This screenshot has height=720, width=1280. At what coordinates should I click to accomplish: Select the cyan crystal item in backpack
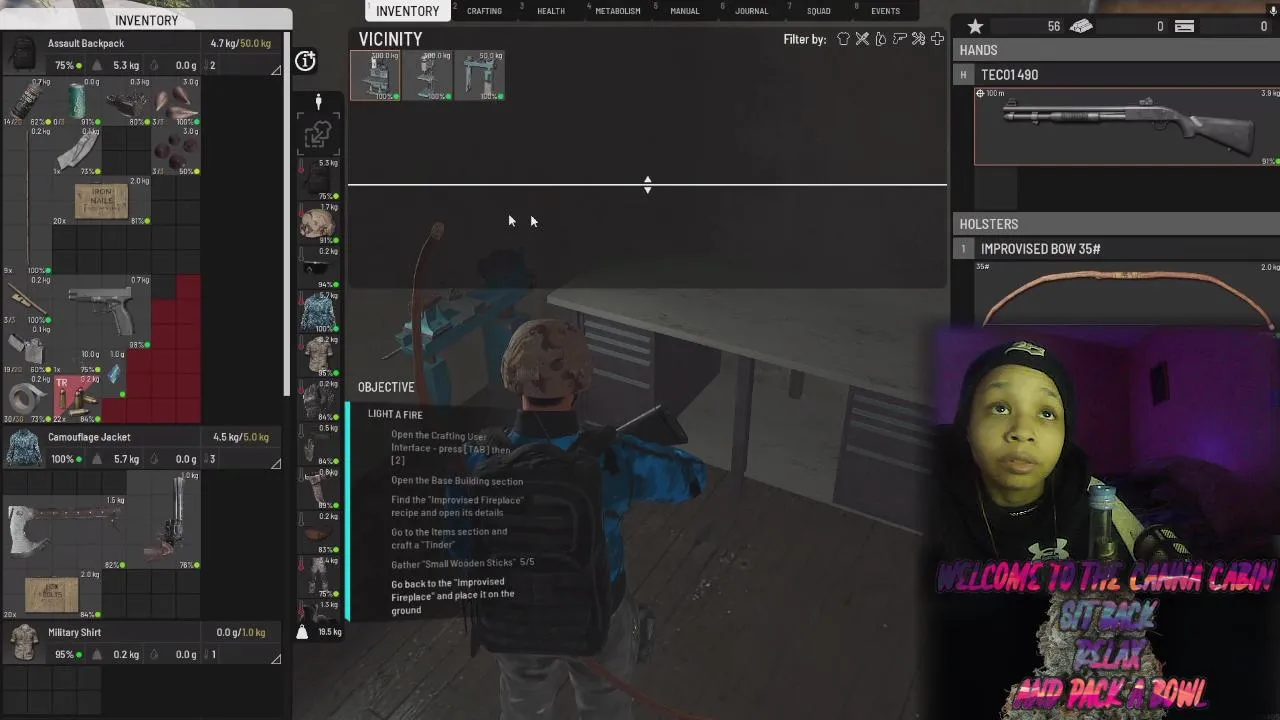(113, 374)
